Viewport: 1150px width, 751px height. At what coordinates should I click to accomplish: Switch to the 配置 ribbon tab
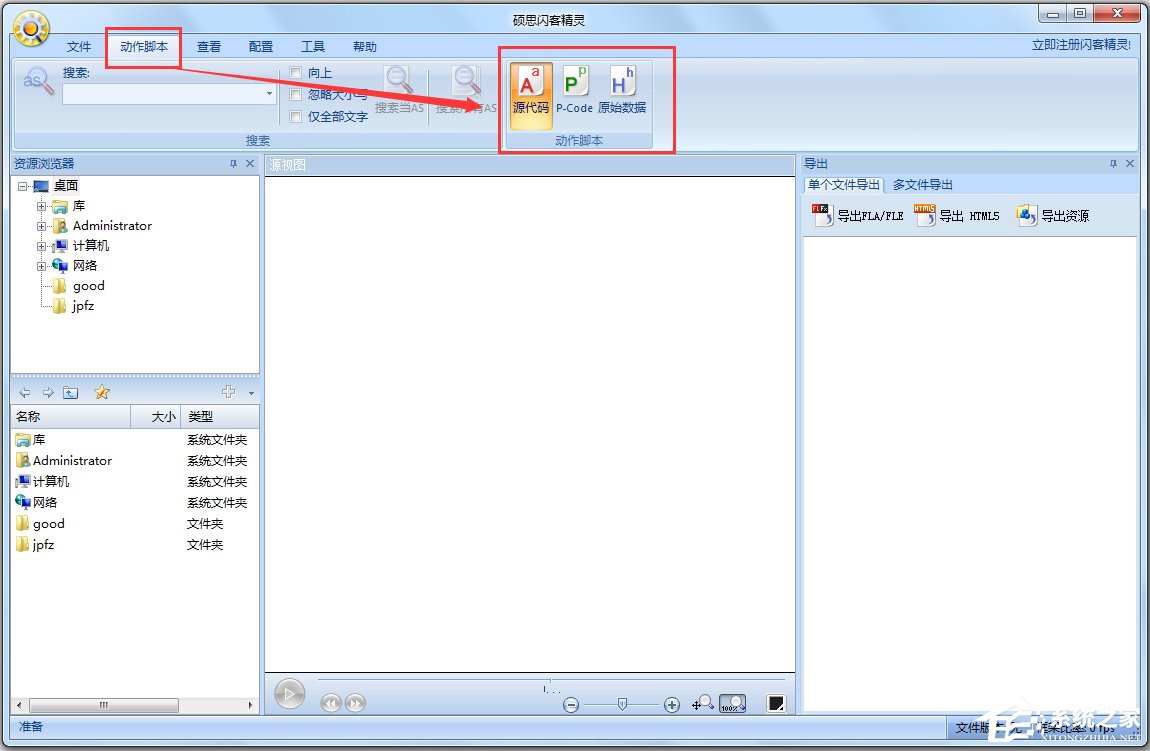[260, 46]
